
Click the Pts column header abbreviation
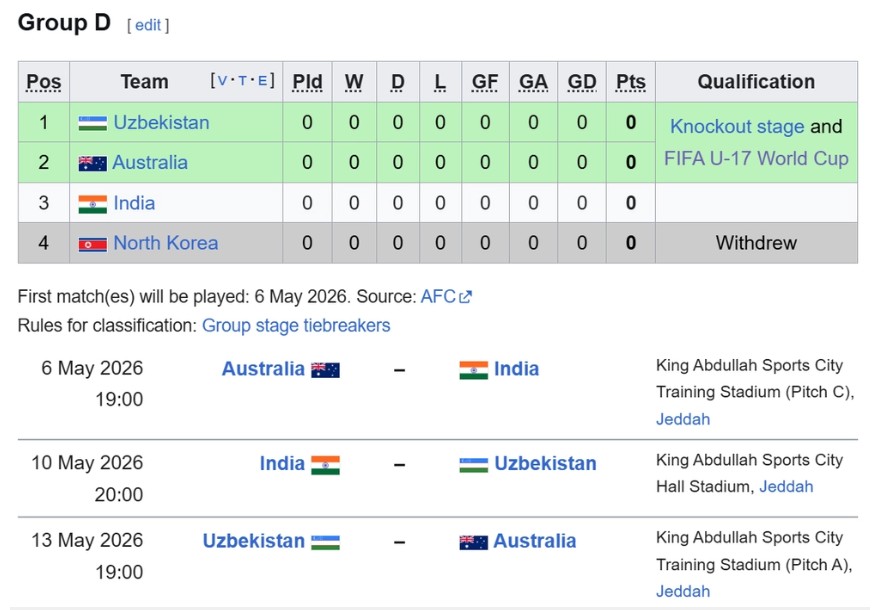pos(630,82)
